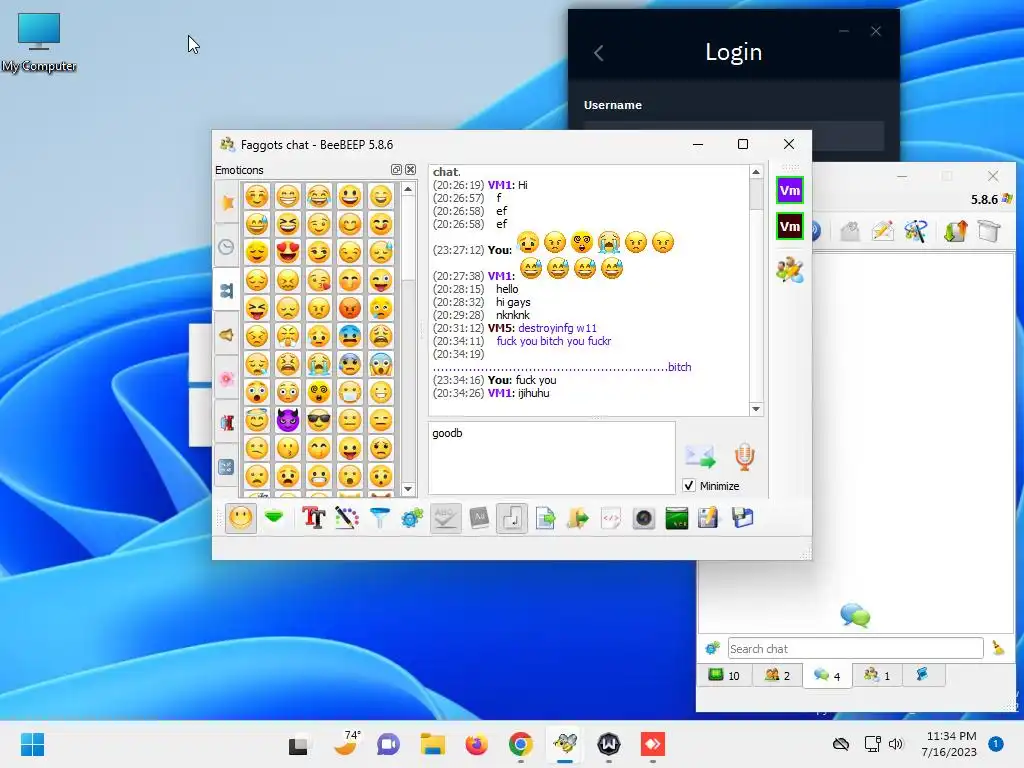This screenshot has height=768, width=1024.
Task: Open the taskbar clock showing 11:34 PM
Action: pyautogui.click(x=950, y=744)
